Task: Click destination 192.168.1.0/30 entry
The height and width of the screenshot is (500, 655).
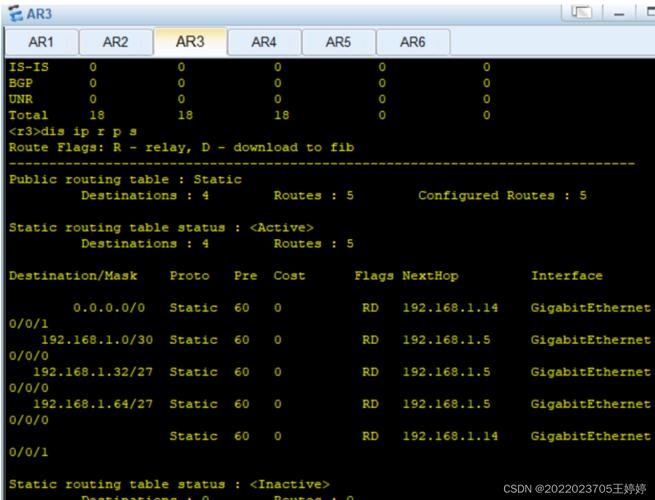Action: (x=97, y=340)
